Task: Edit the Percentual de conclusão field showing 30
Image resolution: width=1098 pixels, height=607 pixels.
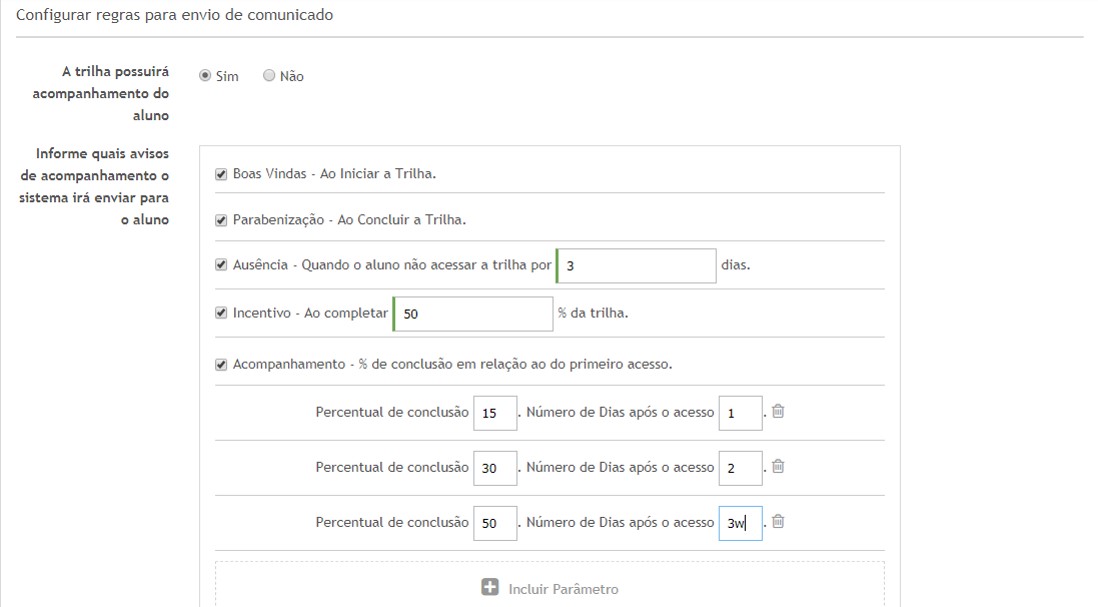Action: click(x=495, y=467)
